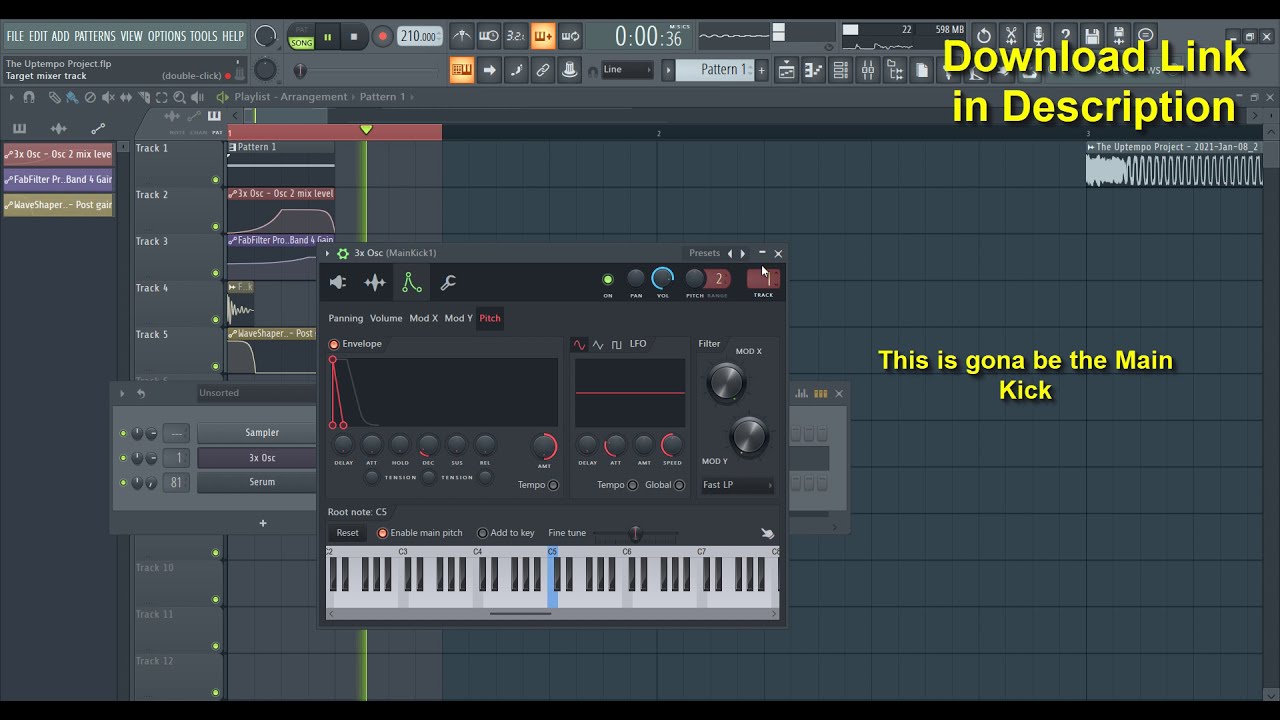Toggle typing keyboard to piano icon
The image size is (1280, 720).
tap(462, 70)
